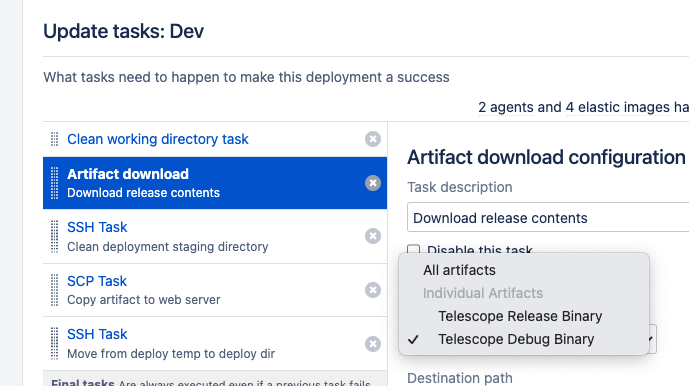Screen dimensions: 689x386
Task: Click 'Move from deploy temp to deploy dir' text
Action: click(x=171, y=353)
